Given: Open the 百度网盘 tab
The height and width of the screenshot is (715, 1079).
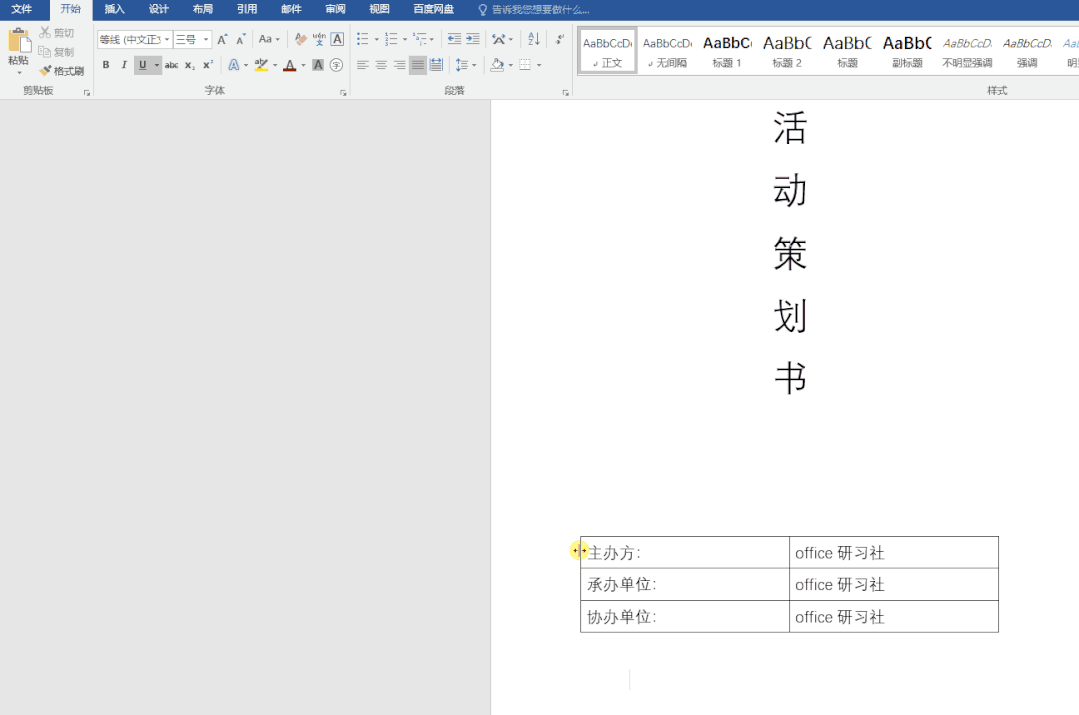Looking at the screenshot, I should click(x=434, y=10).
